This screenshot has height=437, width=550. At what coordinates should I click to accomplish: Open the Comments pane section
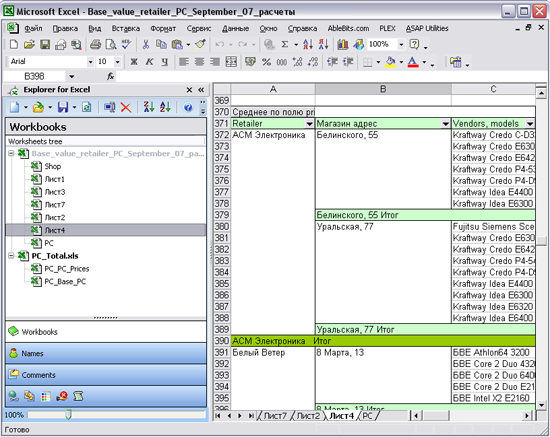pyautogui.click(x=106, y=375)
